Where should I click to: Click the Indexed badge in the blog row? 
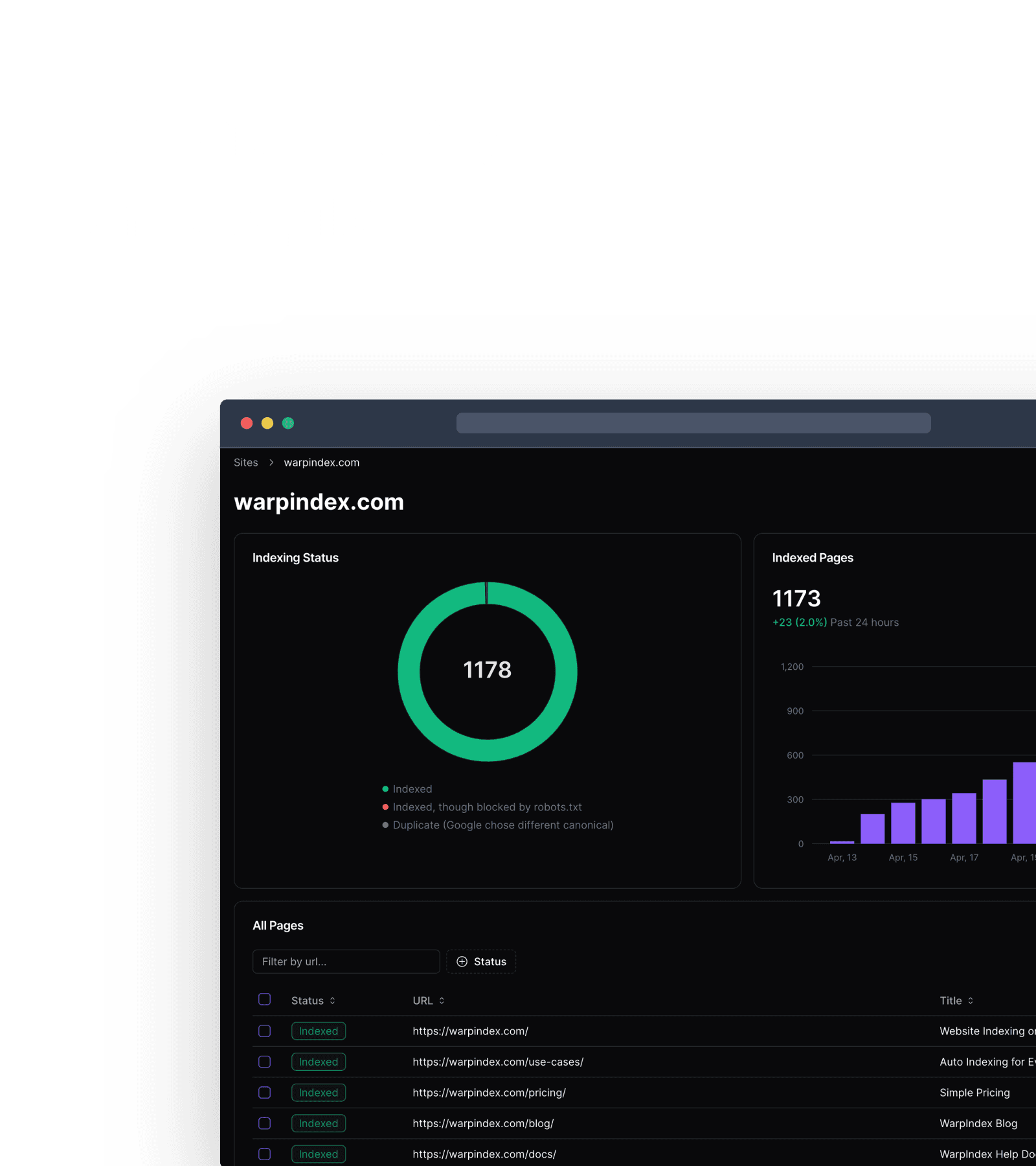pyautogui.click(x=319, y=1123)
